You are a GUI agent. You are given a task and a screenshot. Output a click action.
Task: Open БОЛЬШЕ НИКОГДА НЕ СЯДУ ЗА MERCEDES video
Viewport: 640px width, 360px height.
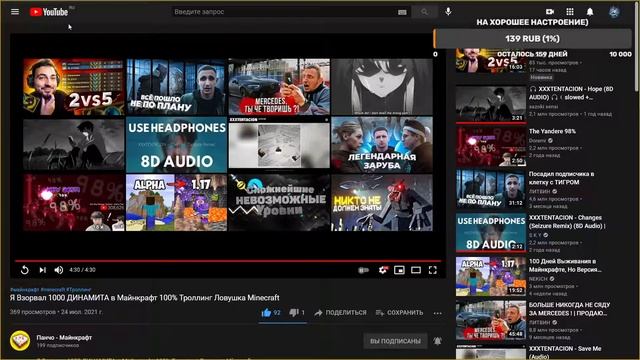[x=569, y=309]
